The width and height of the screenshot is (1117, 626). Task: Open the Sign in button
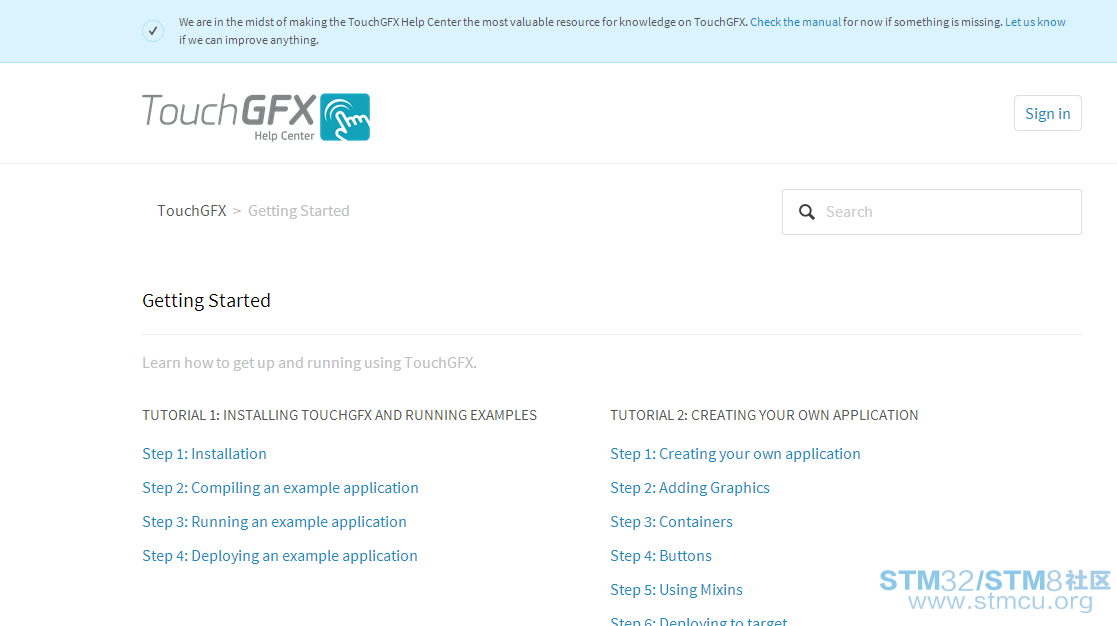click(x=1047, y=113)
